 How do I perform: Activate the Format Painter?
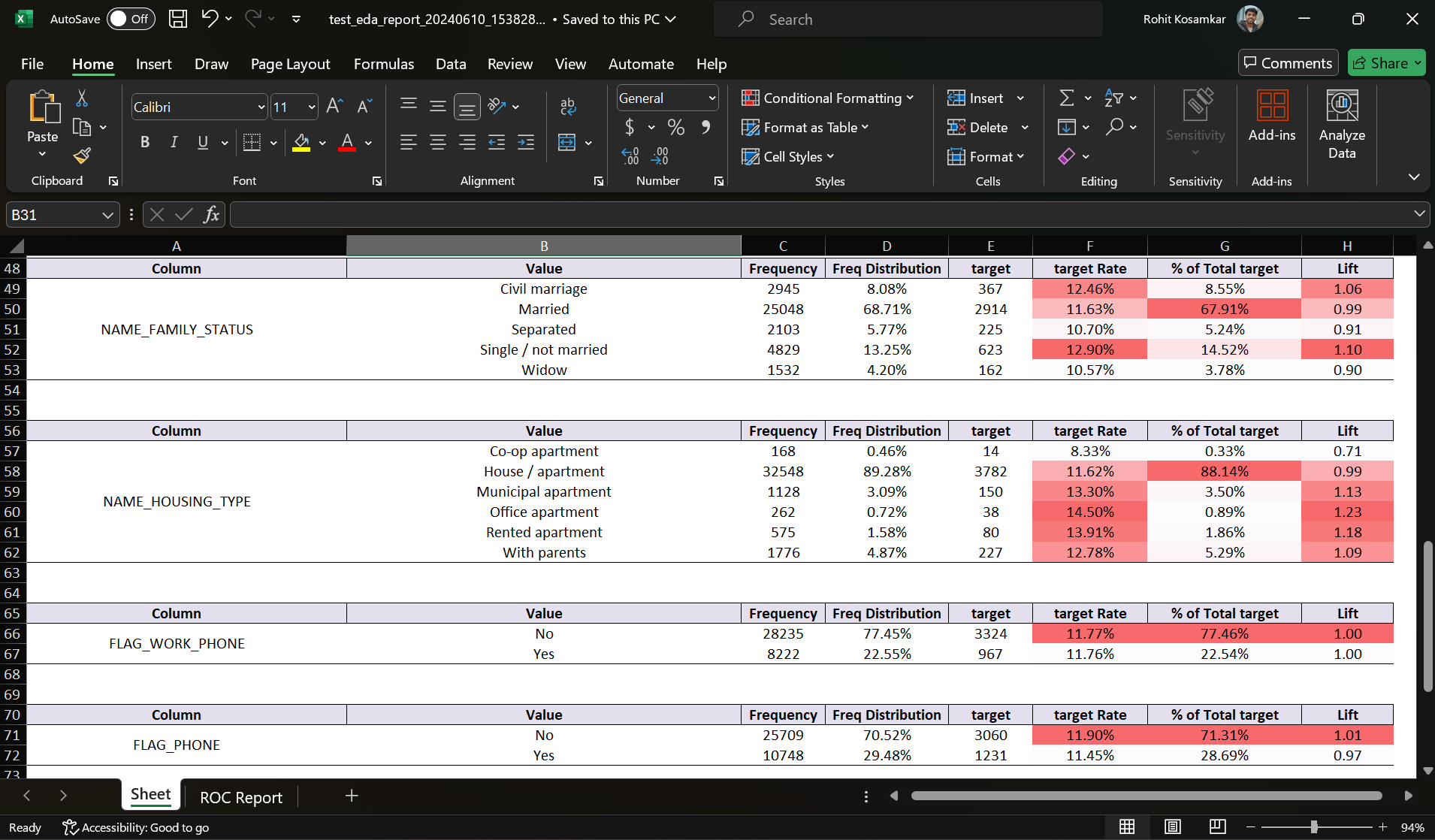point(83,157)
